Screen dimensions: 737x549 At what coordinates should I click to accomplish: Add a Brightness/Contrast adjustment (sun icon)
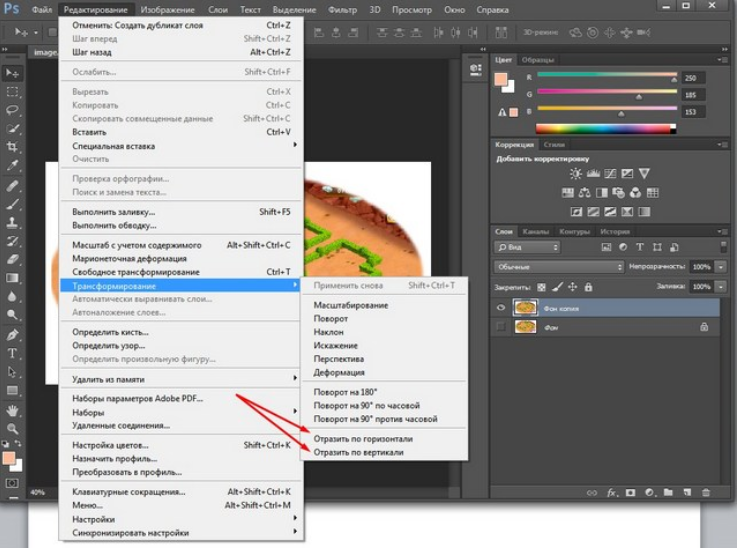click(575, 174)
